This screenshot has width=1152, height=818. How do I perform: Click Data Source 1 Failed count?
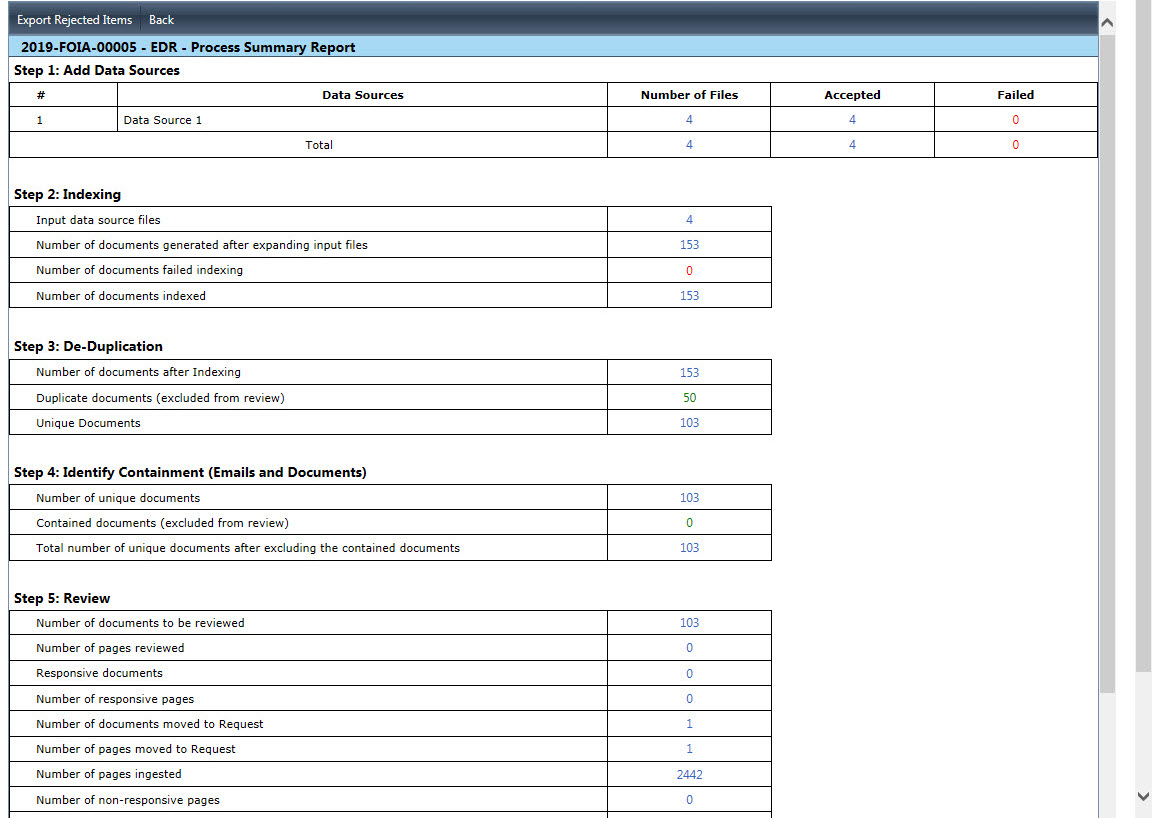pyautogui.click(x=1015, y=120)
